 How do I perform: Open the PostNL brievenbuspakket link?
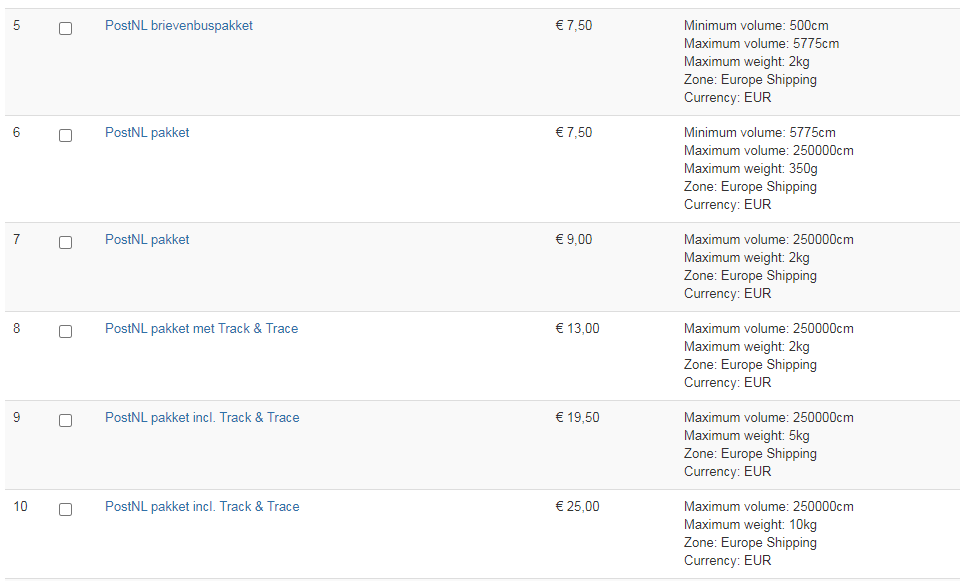coord(178,26)
